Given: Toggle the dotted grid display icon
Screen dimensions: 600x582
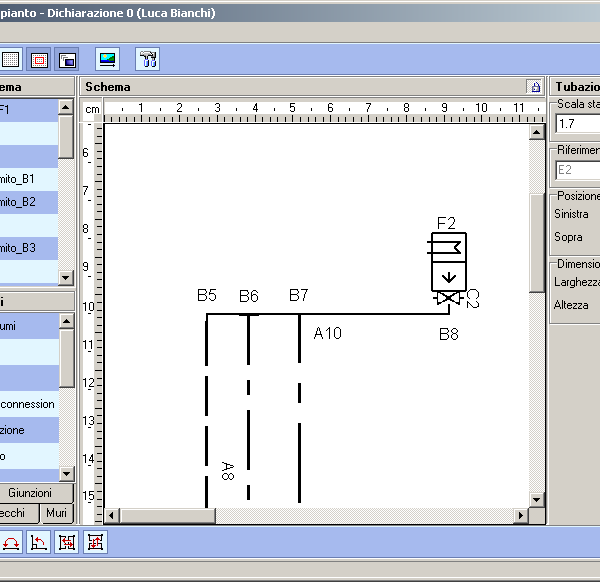Looking at the screenshot, I should 10,60.
